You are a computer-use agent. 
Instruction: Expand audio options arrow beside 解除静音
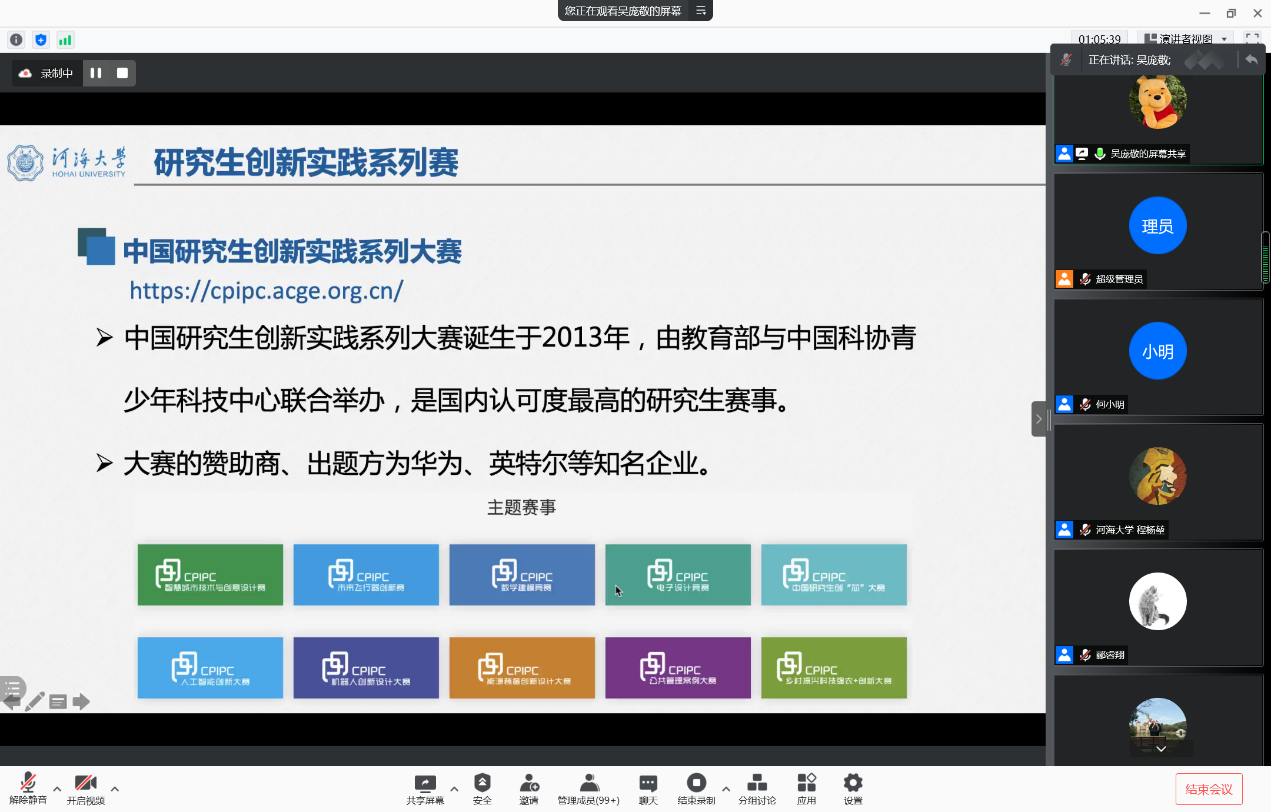coord(57,789)
